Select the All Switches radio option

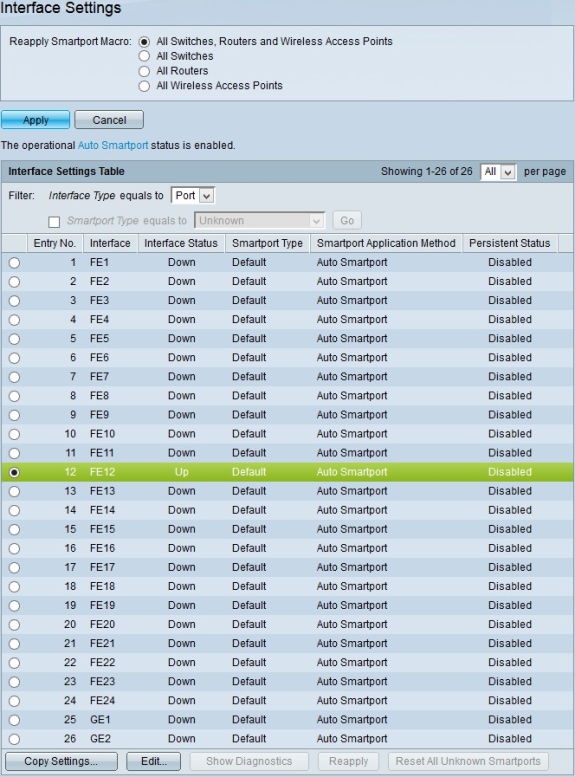point(144,56)
